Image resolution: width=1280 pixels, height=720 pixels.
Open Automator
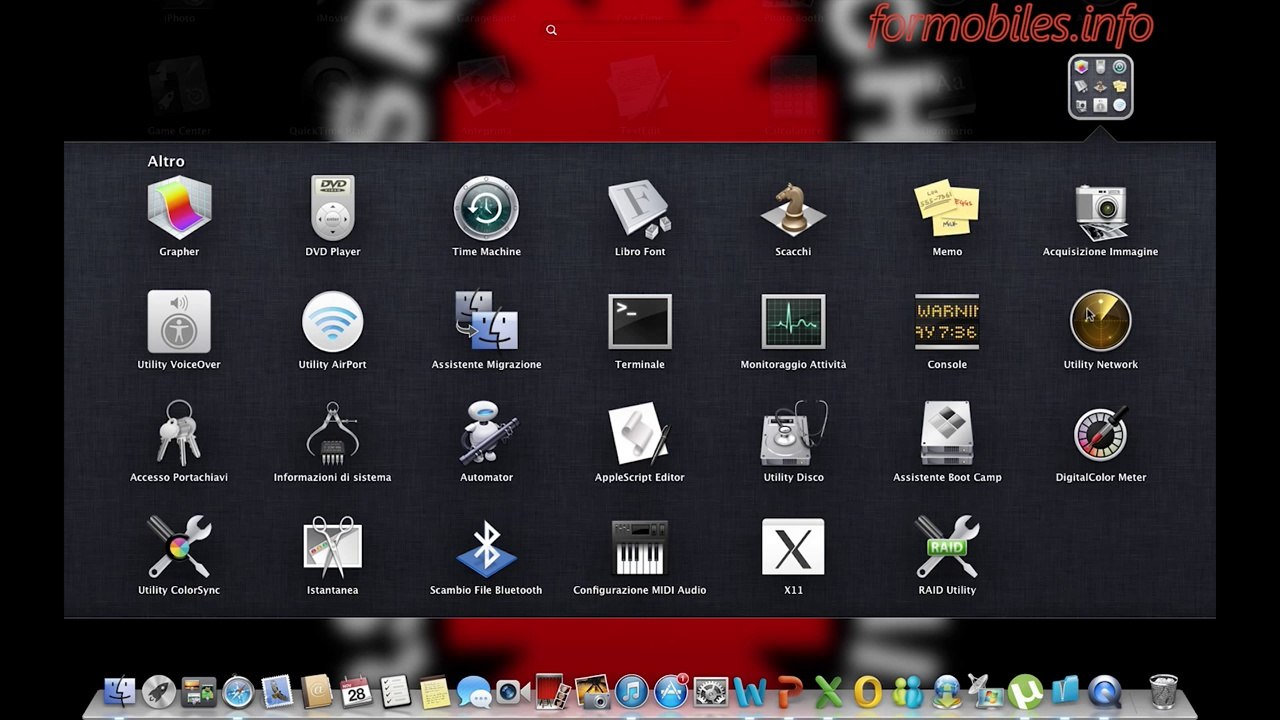coord(486,434)
